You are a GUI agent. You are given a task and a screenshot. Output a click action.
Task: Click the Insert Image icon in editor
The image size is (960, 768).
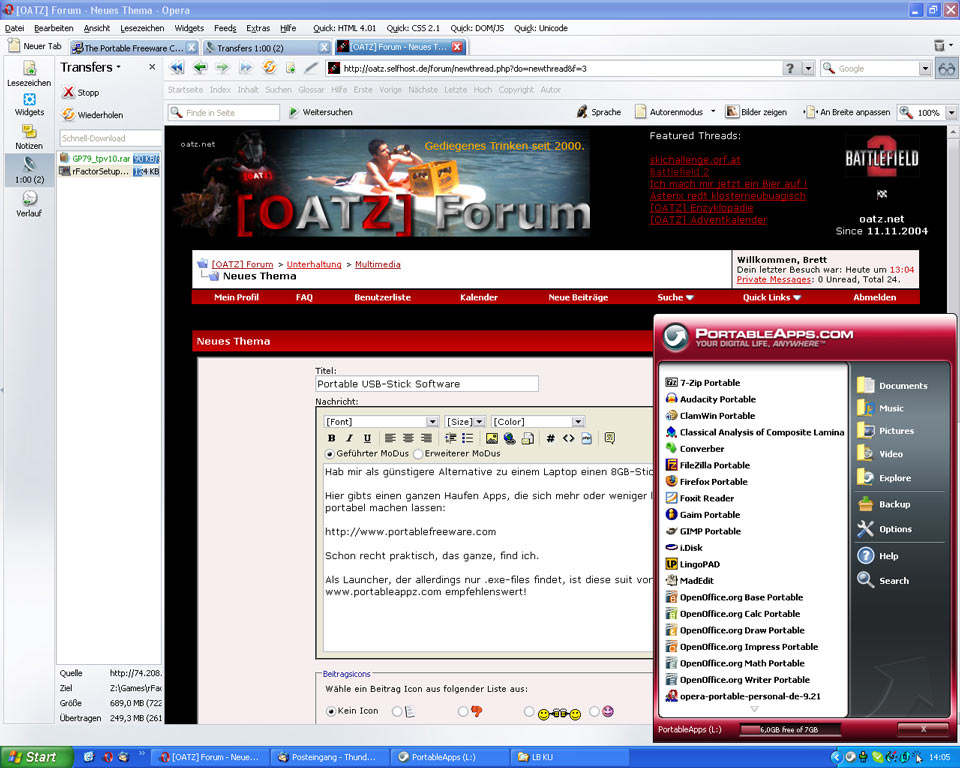click(x=491, y=438)
